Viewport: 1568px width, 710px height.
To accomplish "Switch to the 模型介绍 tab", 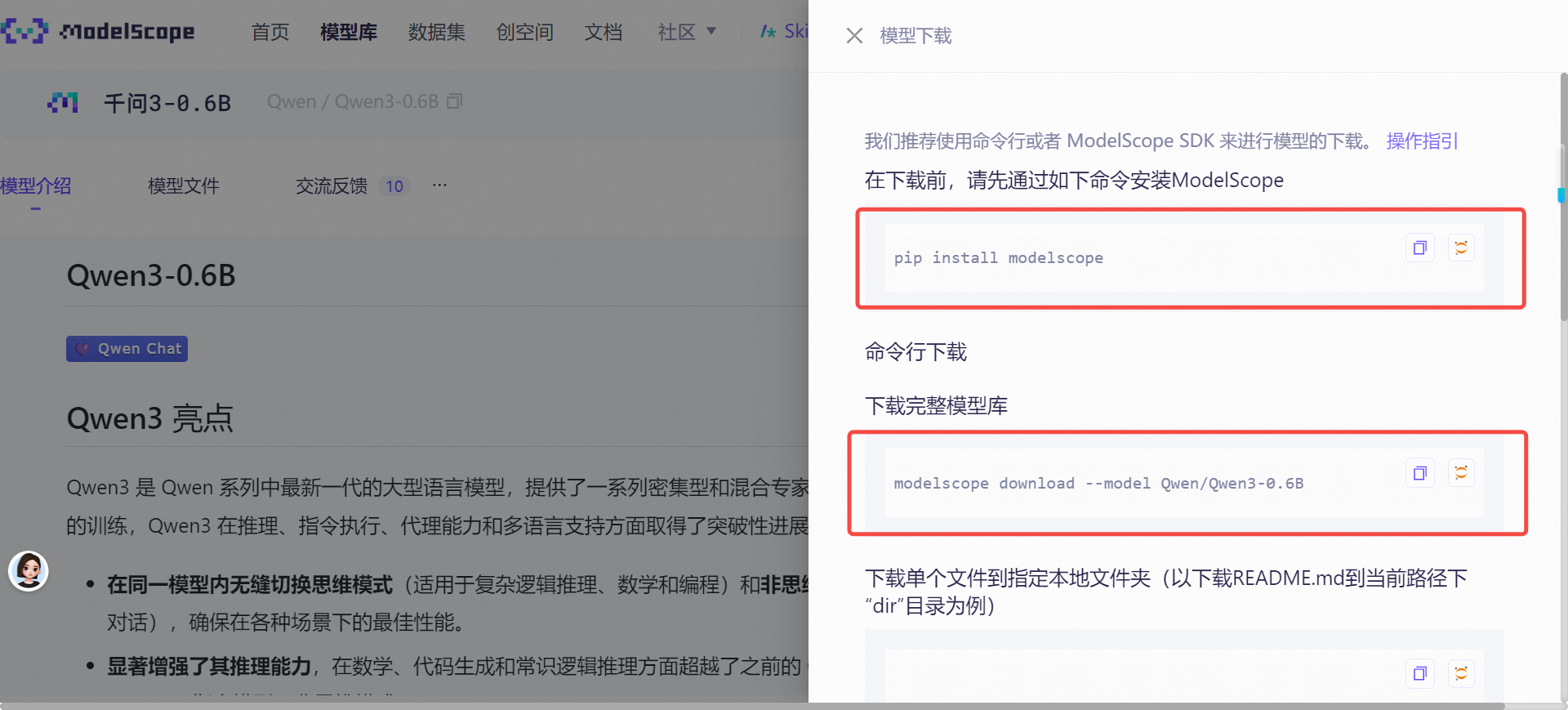I will click(x=36, y=186).
